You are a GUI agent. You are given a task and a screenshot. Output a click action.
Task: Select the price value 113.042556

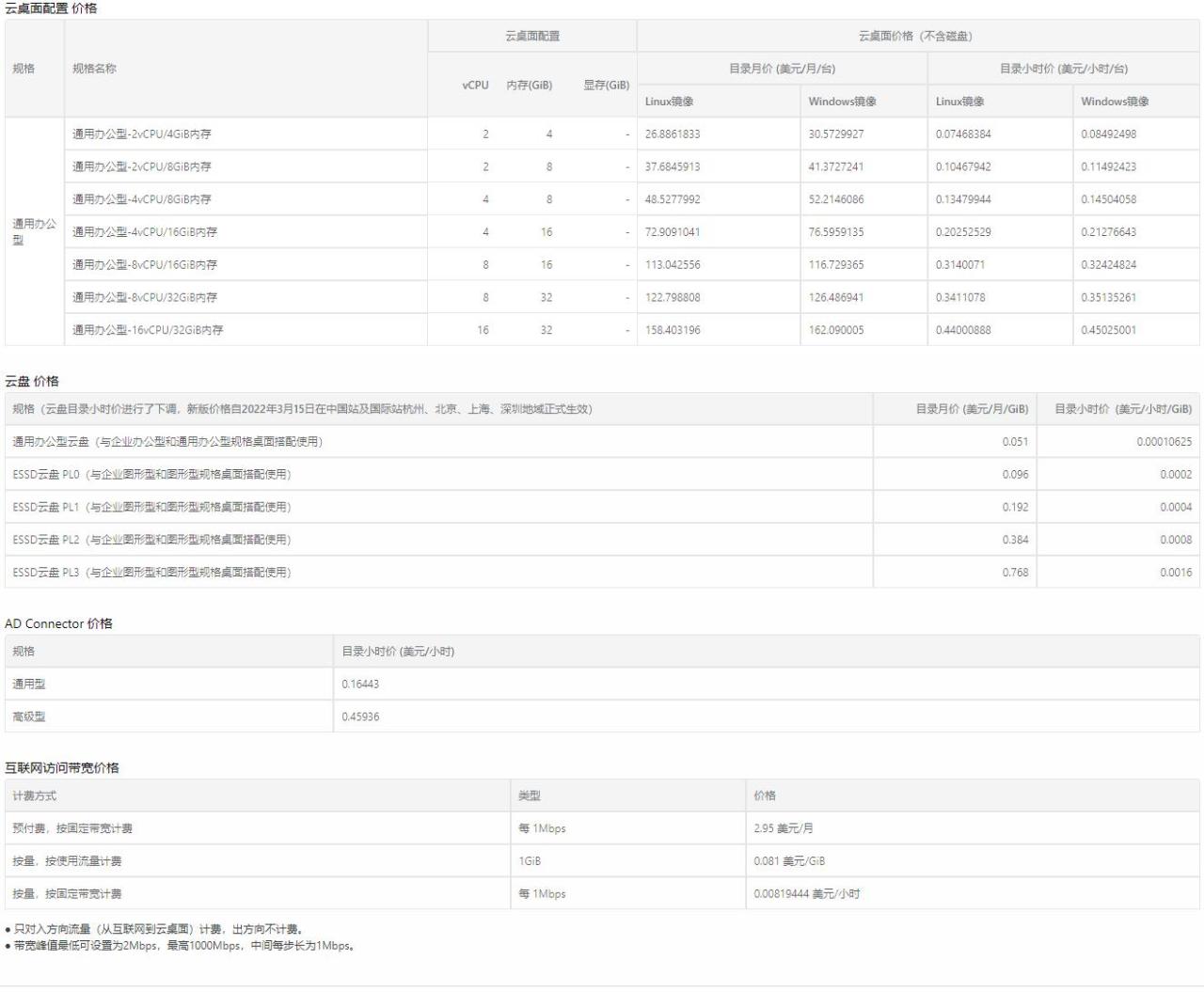(673, 265)
